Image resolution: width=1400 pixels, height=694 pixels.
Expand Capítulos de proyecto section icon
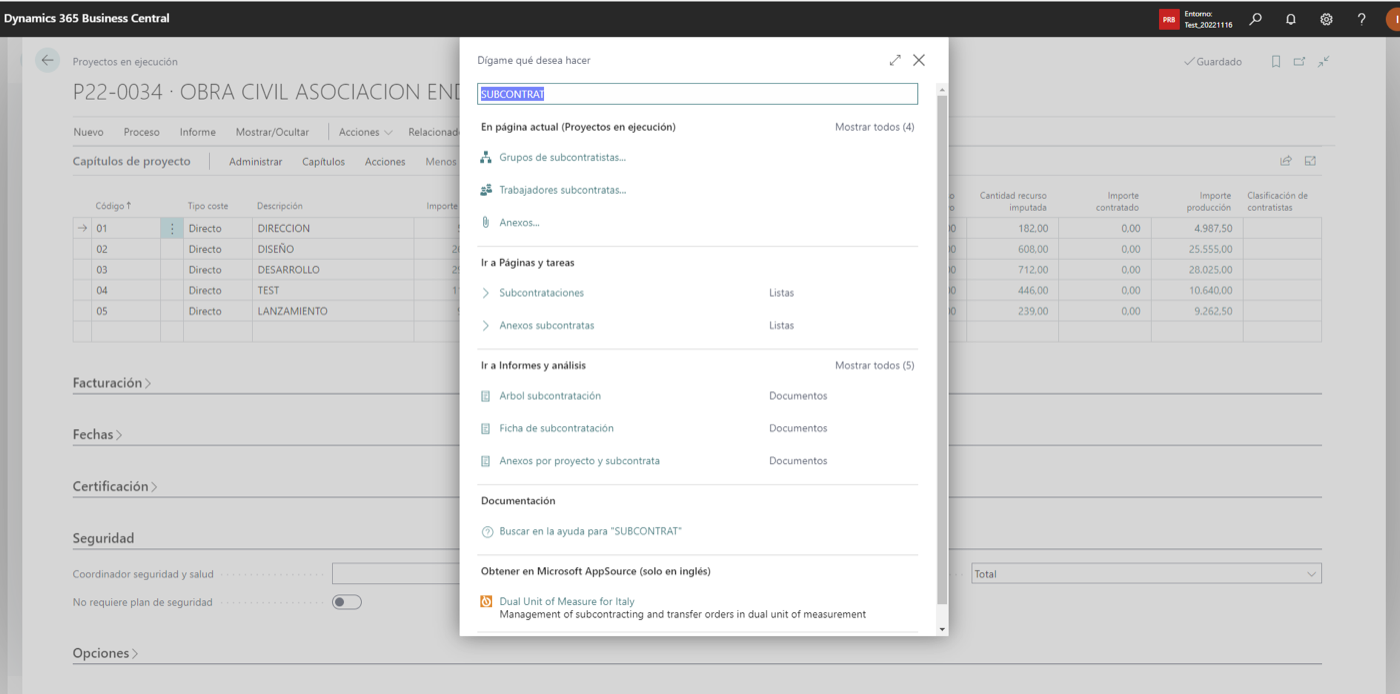(x=1310, y=161)
